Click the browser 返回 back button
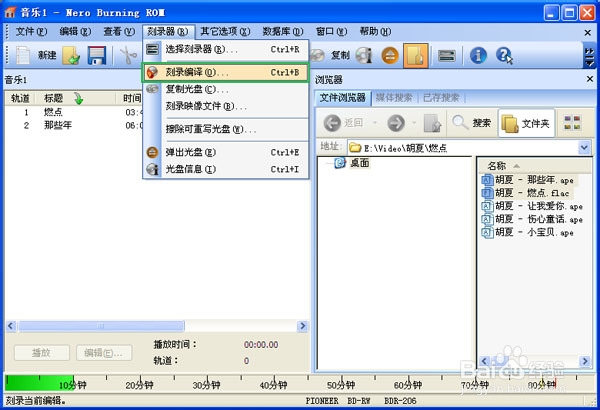The width and height of the screenshot is (600, 410). [343, 123]
